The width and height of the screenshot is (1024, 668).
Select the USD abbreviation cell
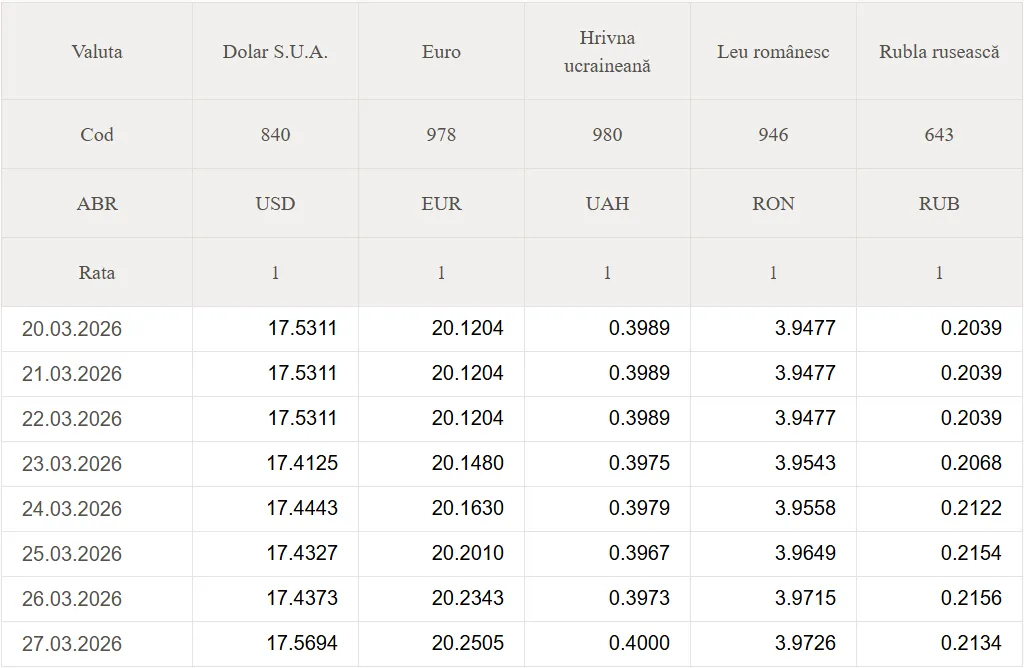[275, 204]
